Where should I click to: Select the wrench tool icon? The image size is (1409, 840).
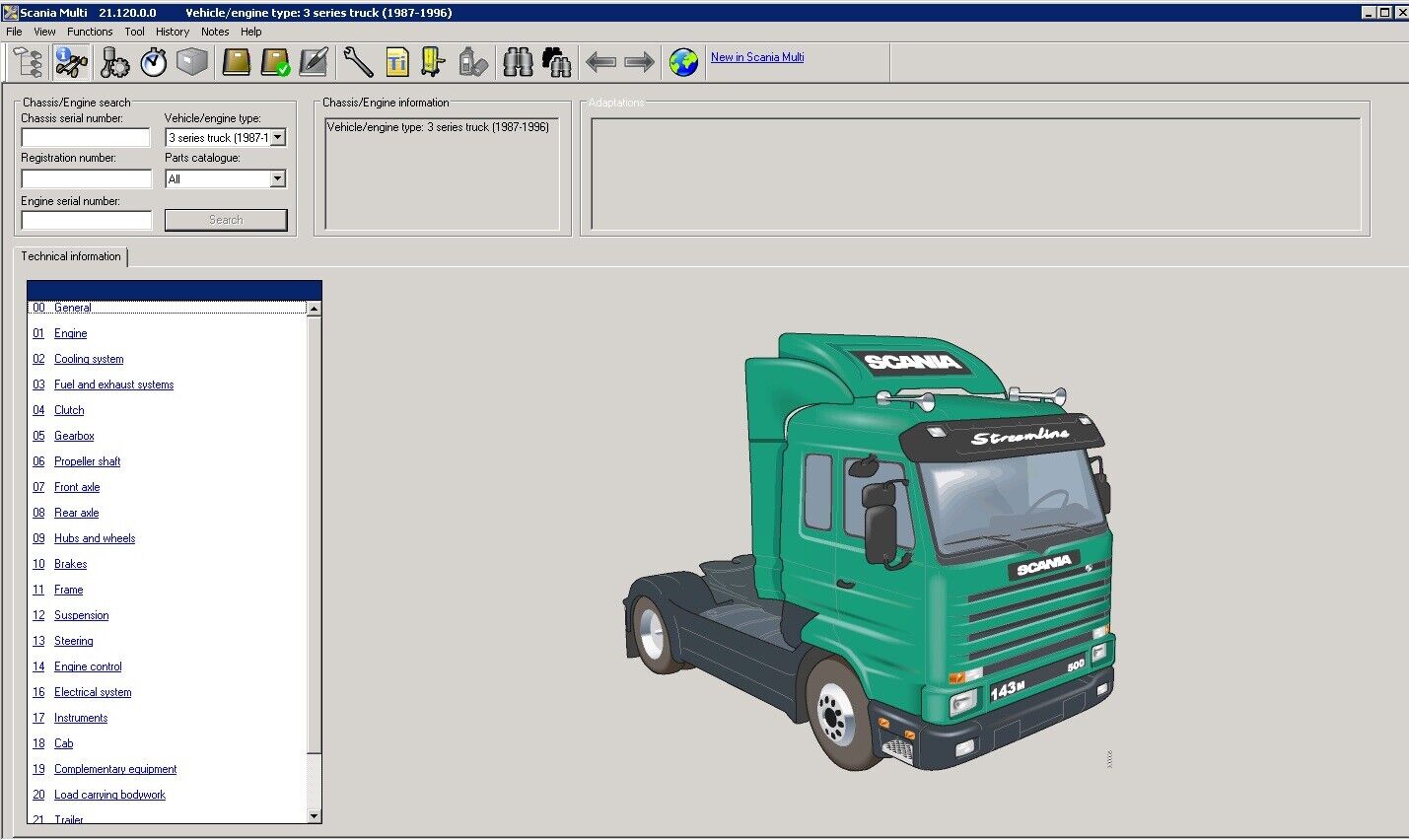pyautogui.click(x=358, y=63)
